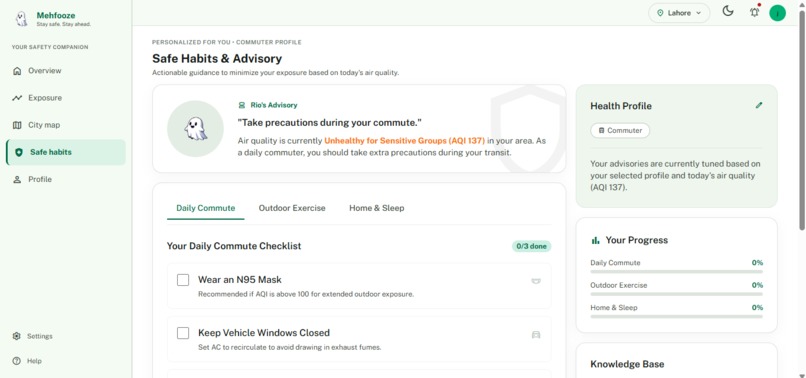The image size is (806, 378).
Task: Click Rio's ghost avatar image
Action: 195,129
